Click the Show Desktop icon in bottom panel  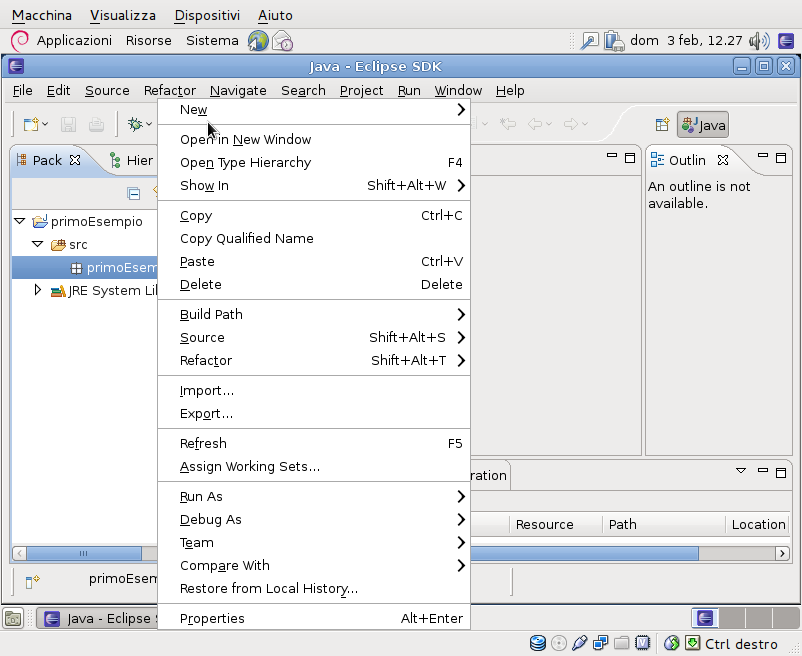click(13, 619)
